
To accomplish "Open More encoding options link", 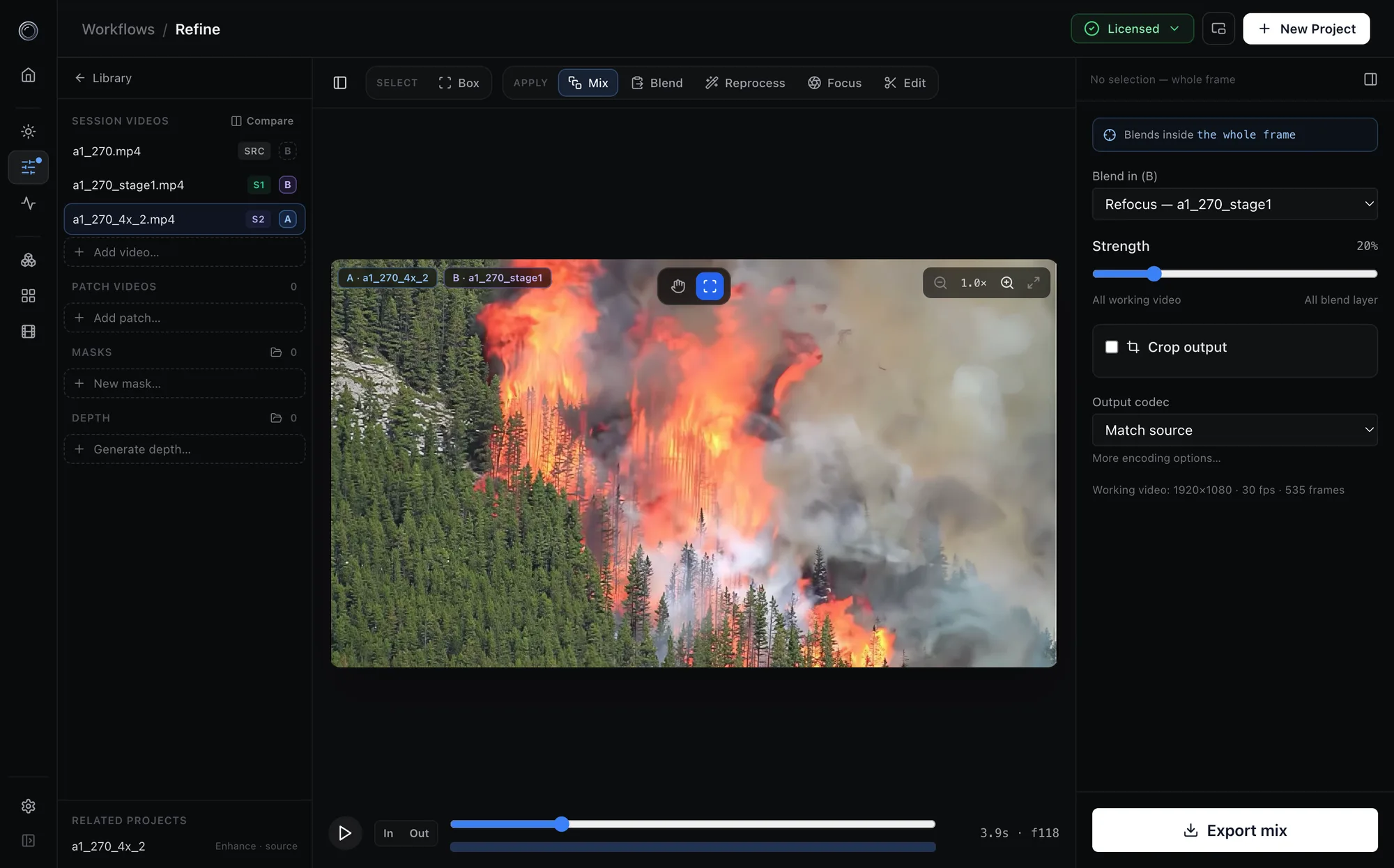I will (x=1156, y=458).
